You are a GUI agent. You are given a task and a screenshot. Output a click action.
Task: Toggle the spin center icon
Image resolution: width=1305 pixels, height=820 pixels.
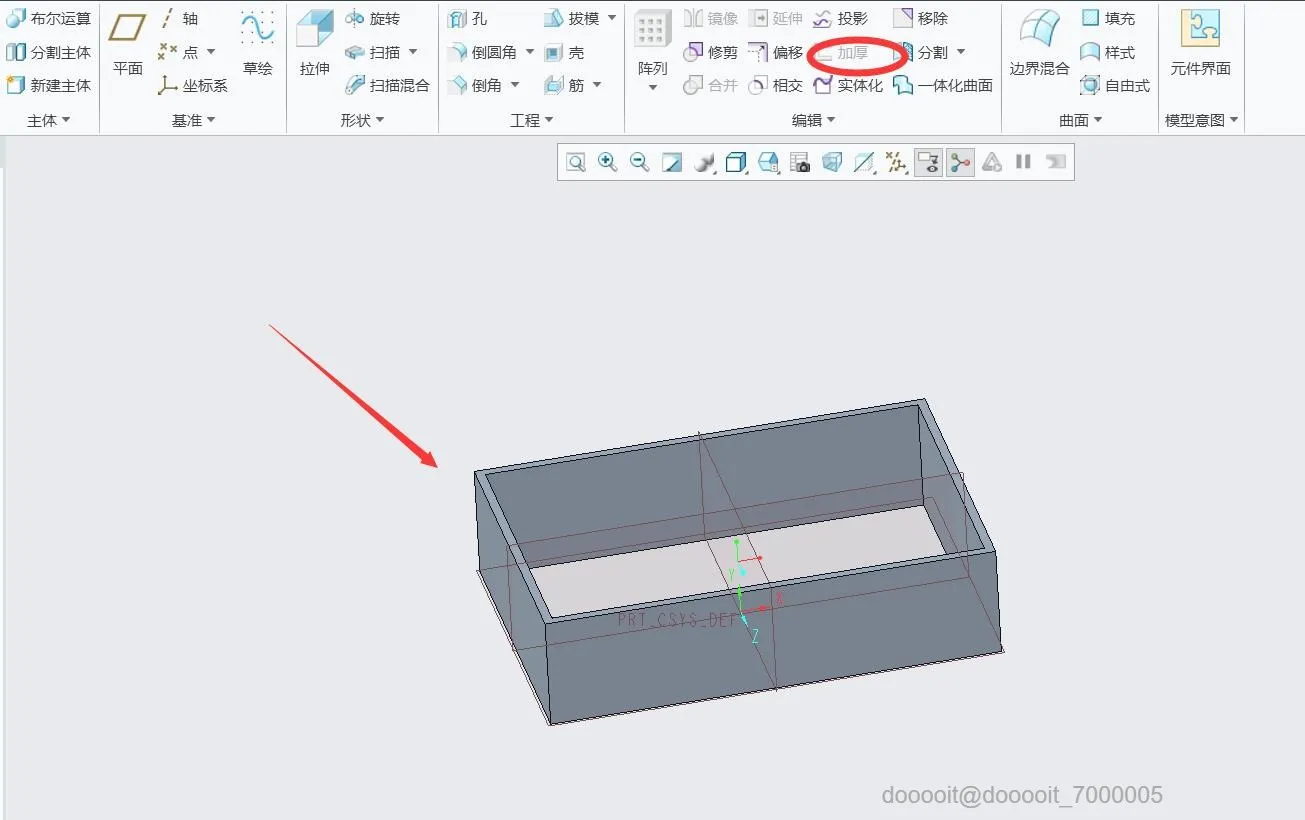[x=961, y=162]
